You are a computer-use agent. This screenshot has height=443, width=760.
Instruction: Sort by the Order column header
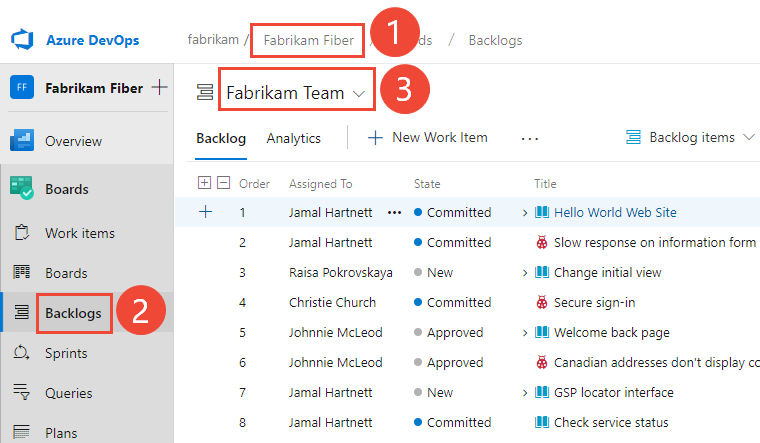tap(254, 184)
